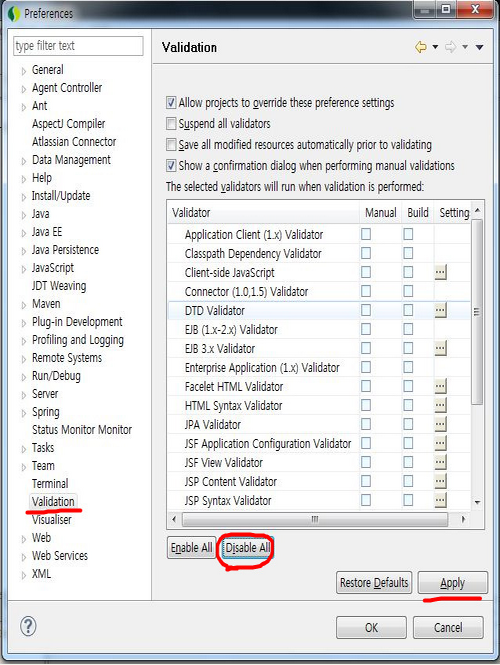Enable Suspend all validators checkbox
The image size is (500, 665).
pos(171,123)
